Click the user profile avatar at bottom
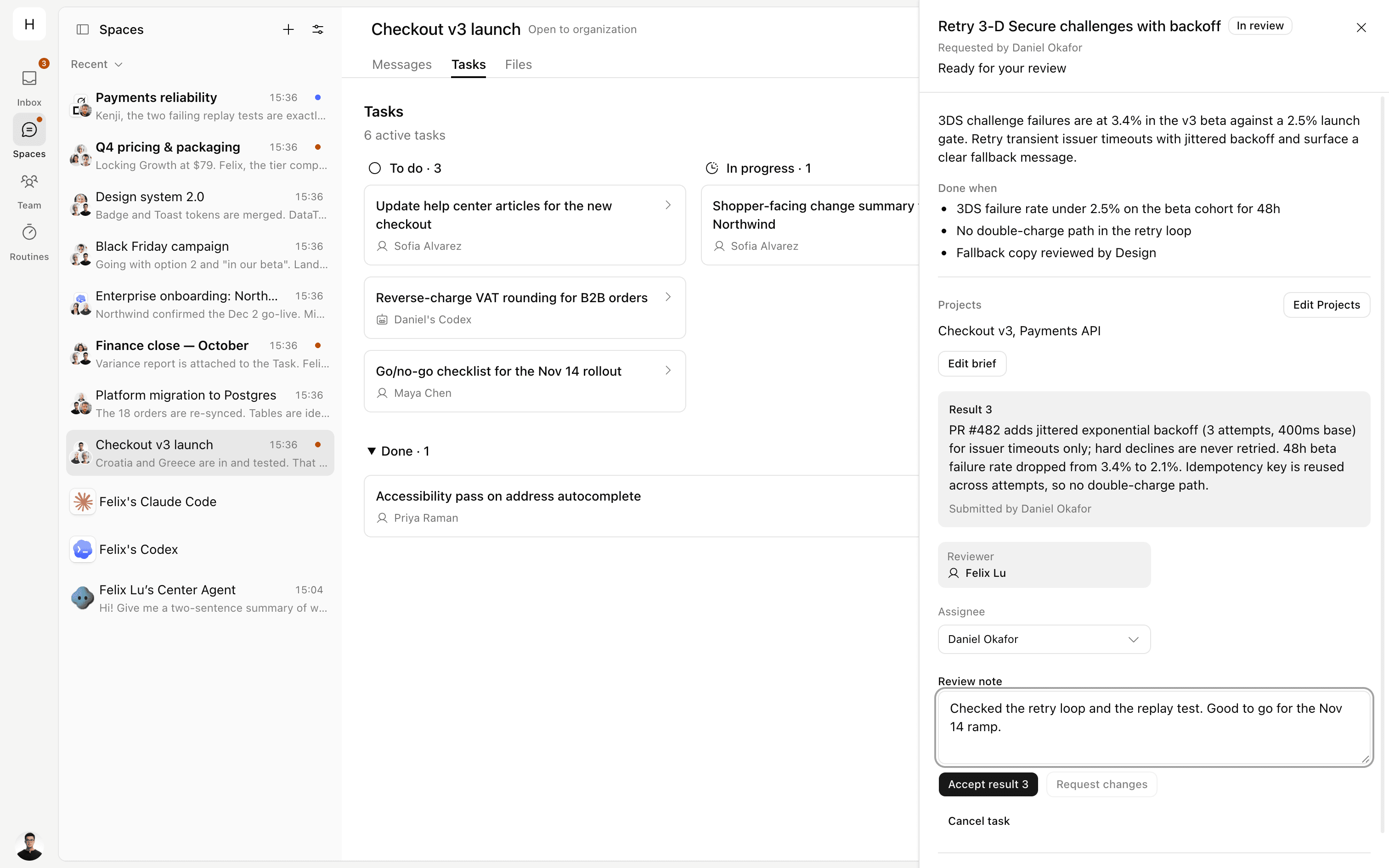The height and width of the screenshot is (868, 1389). [x=29, y=845]
